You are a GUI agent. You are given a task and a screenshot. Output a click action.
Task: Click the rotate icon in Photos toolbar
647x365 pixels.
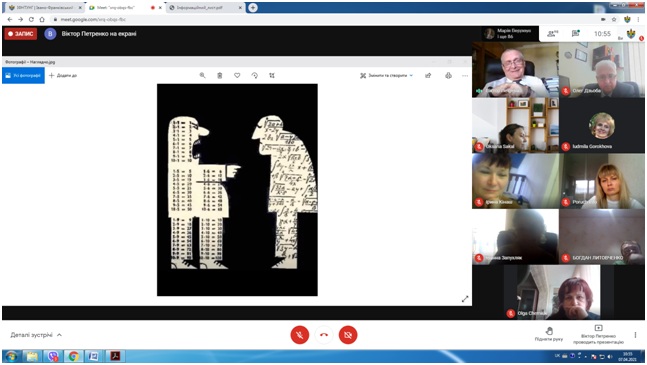254,75
